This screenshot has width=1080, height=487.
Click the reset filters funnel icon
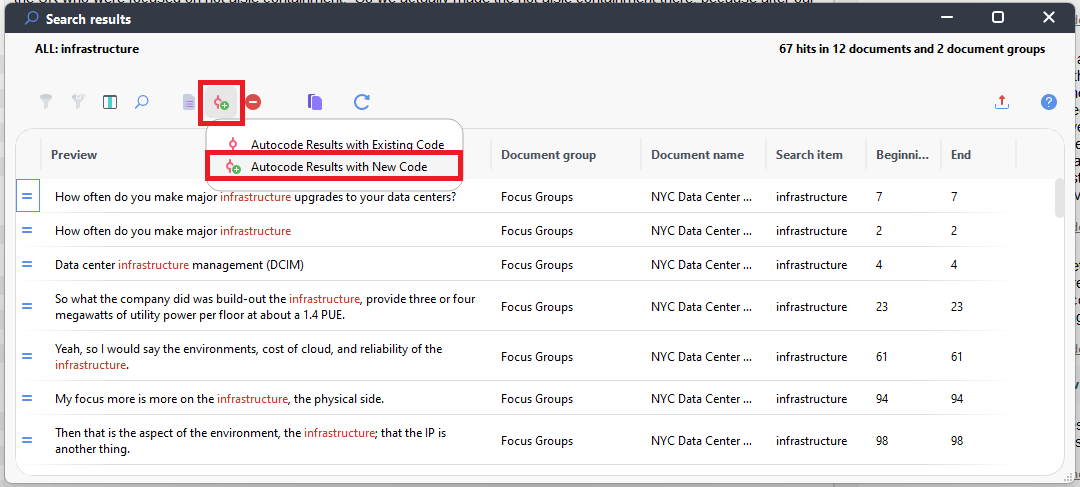click(79, 103)
